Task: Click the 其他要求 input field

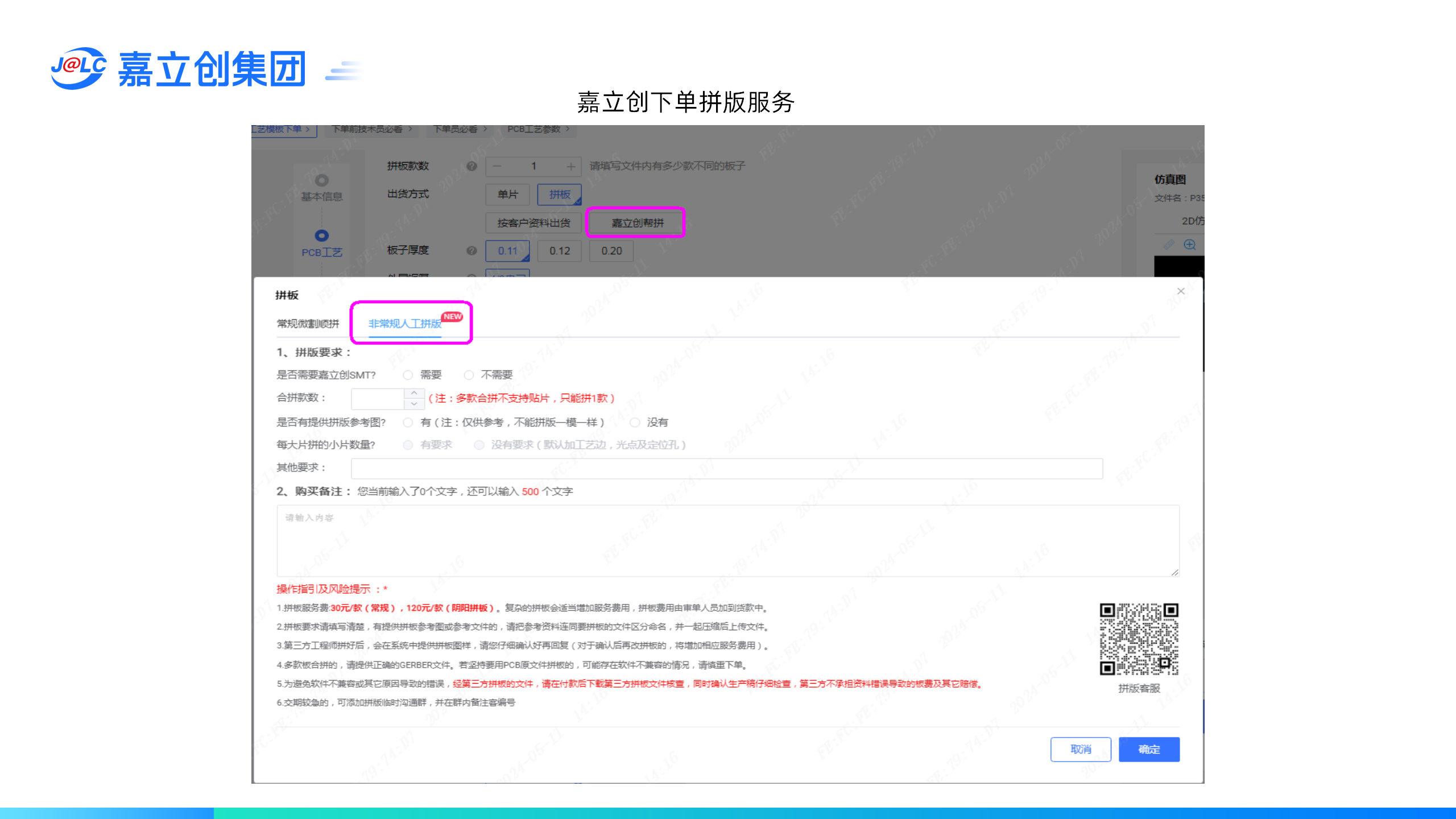Action: pyautogui.click(x=726, y=469)
